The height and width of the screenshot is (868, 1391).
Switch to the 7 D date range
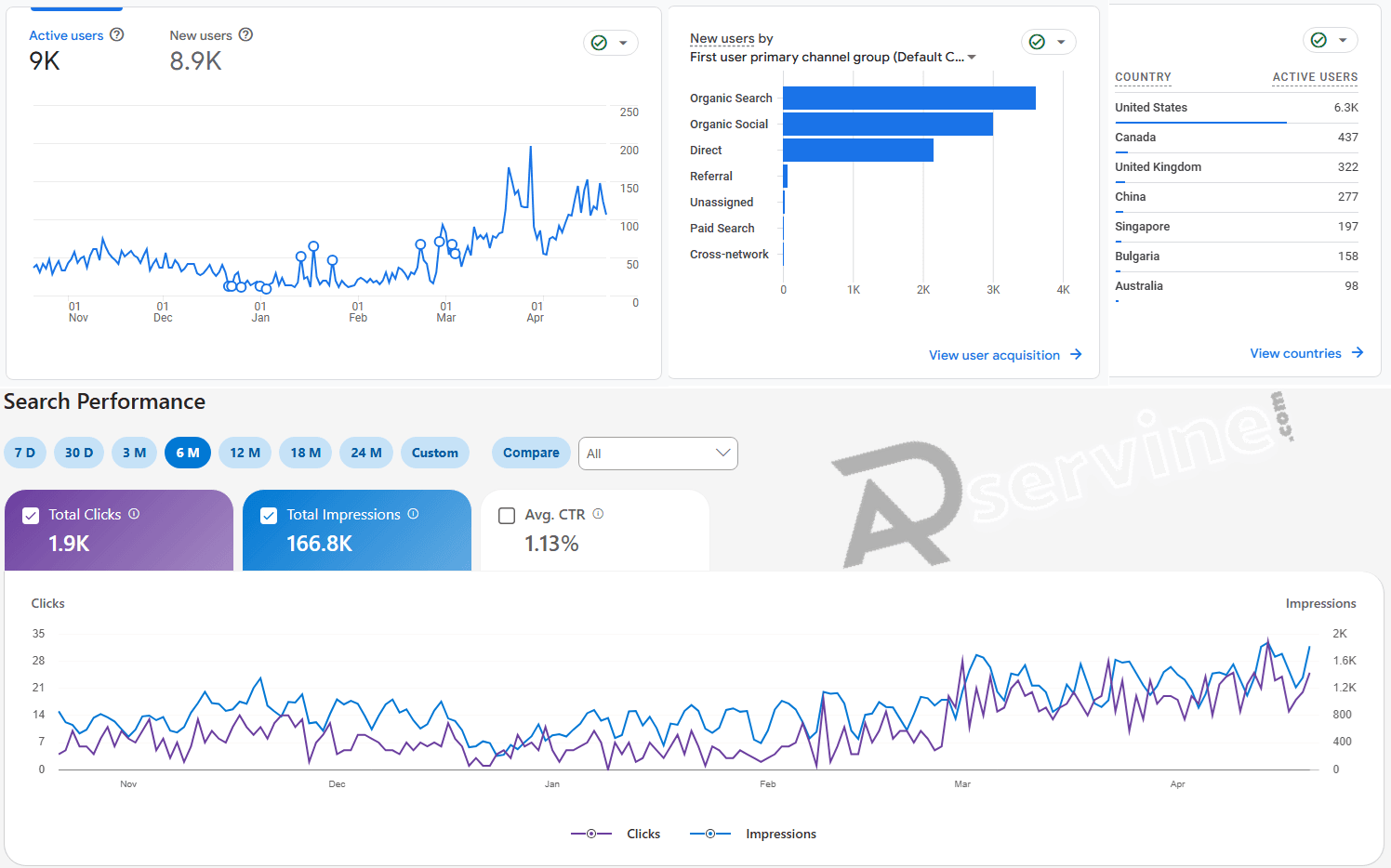point(25,453)
